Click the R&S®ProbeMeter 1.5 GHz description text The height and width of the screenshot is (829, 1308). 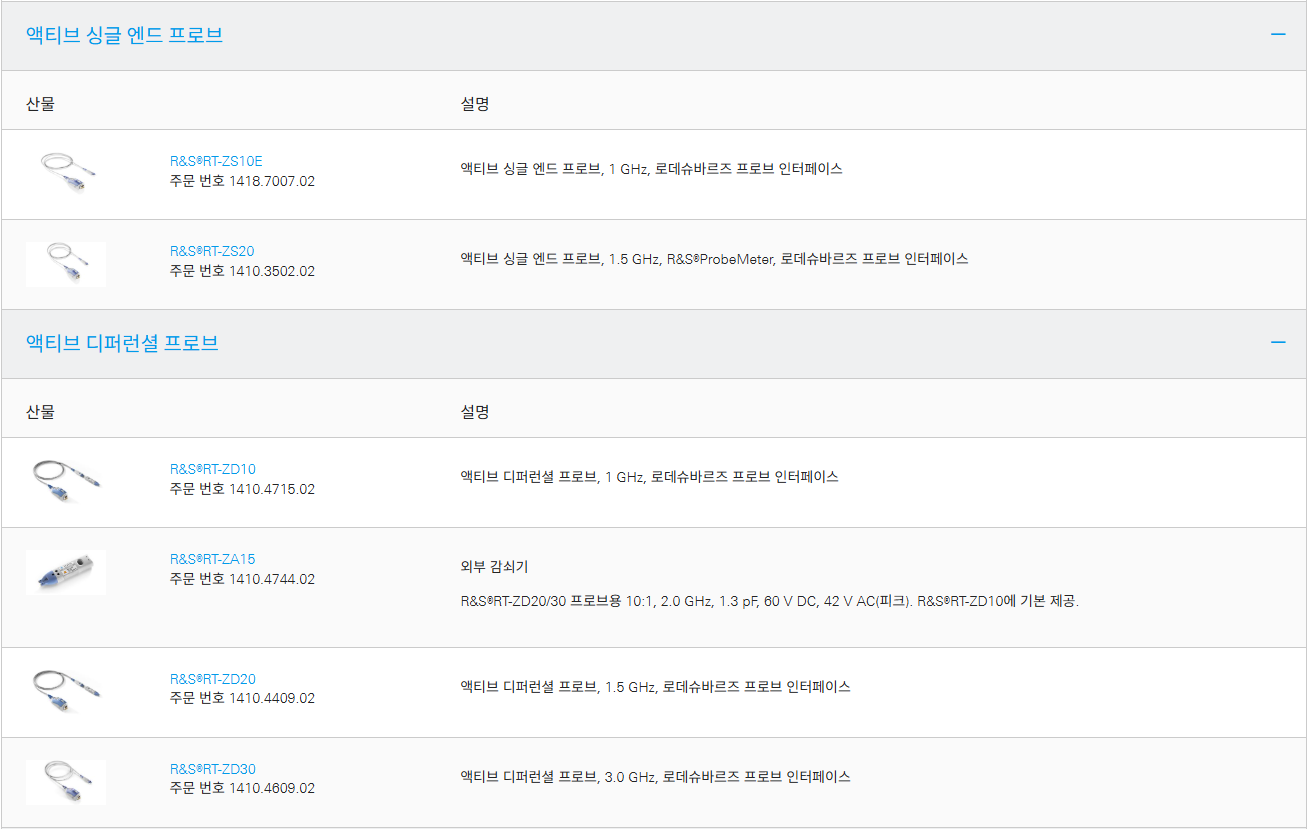pos(714,258)
